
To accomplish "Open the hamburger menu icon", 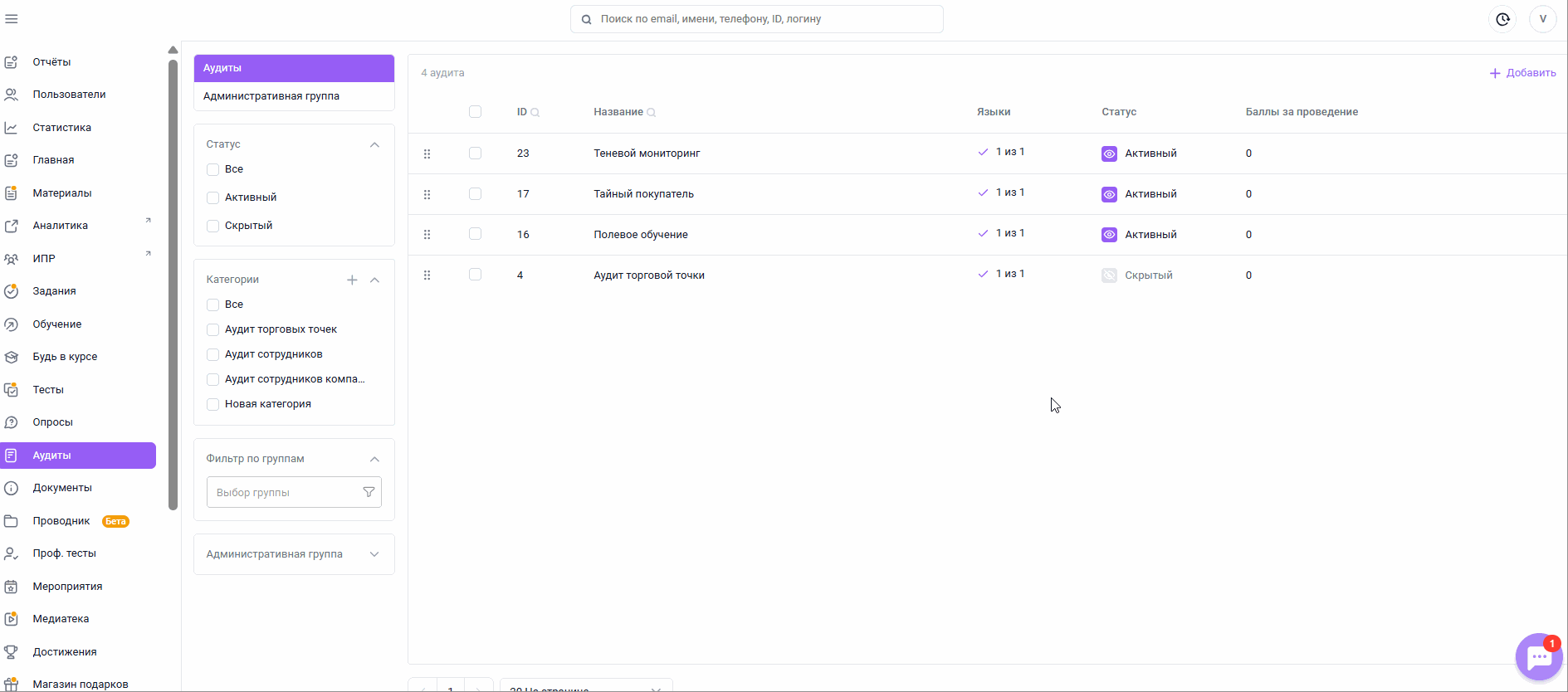I will coord(12,19).
